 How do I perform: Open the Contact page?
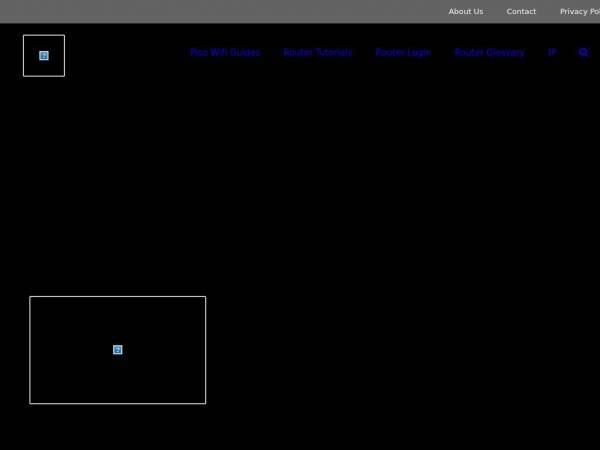pyautogui.click(x=521, y=11)
